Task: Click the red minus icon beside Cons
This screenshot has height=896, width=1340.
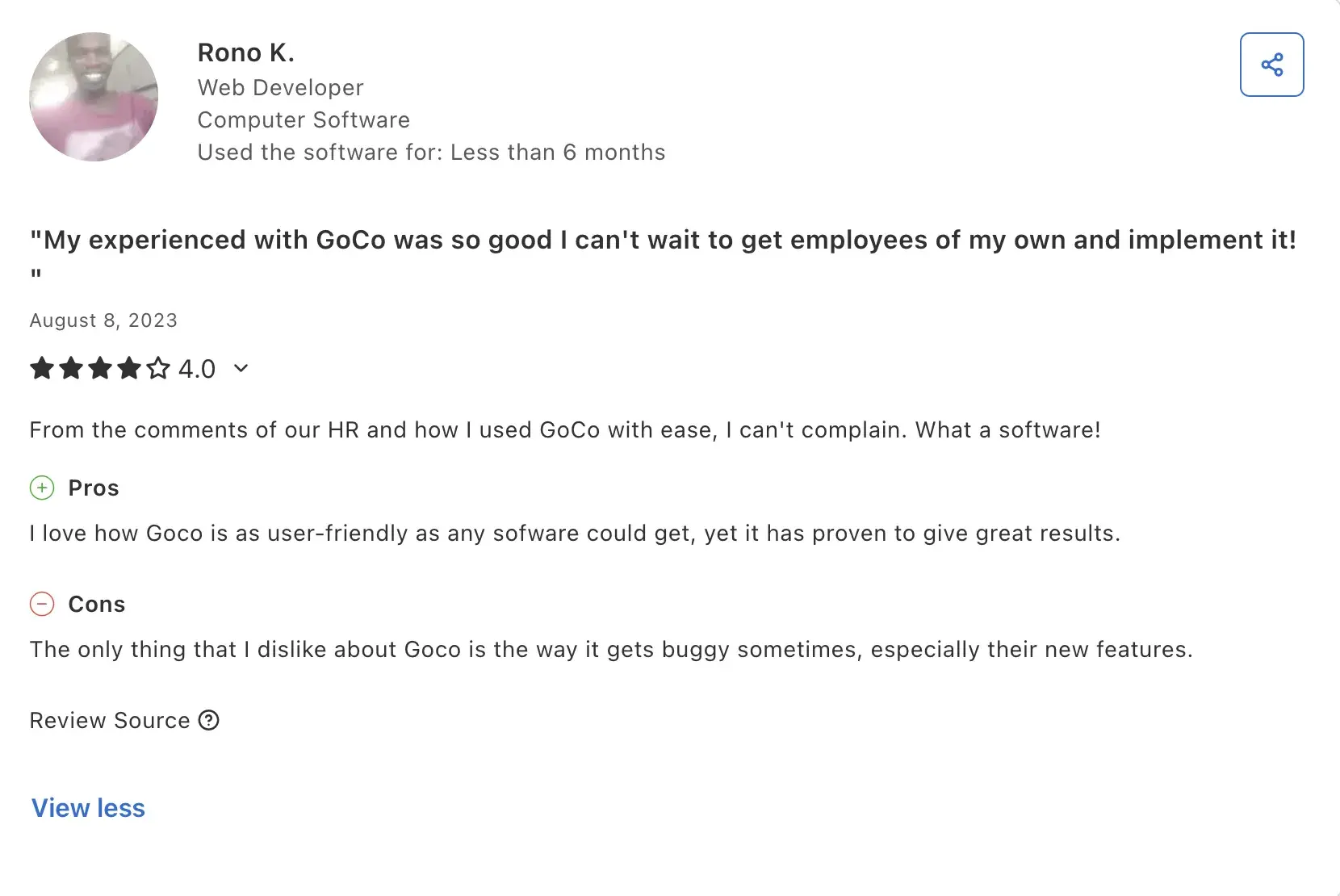Action: pos(42,604)
